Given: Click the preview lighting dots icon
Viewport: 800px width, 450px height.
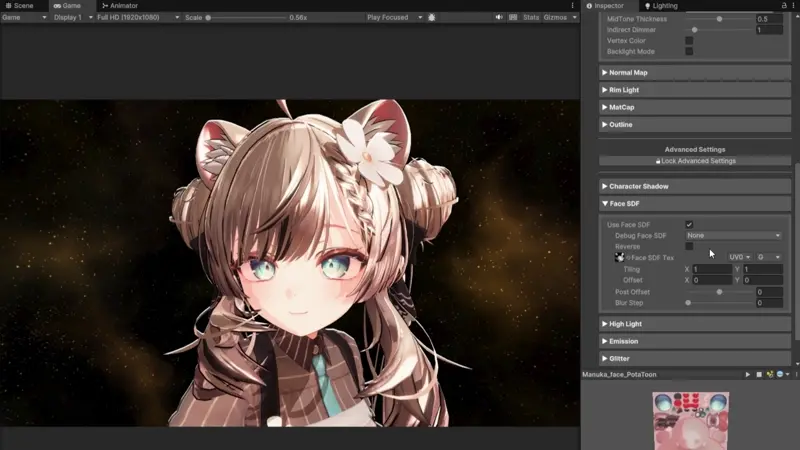Looking at the screenshot, I should (769, 374).
